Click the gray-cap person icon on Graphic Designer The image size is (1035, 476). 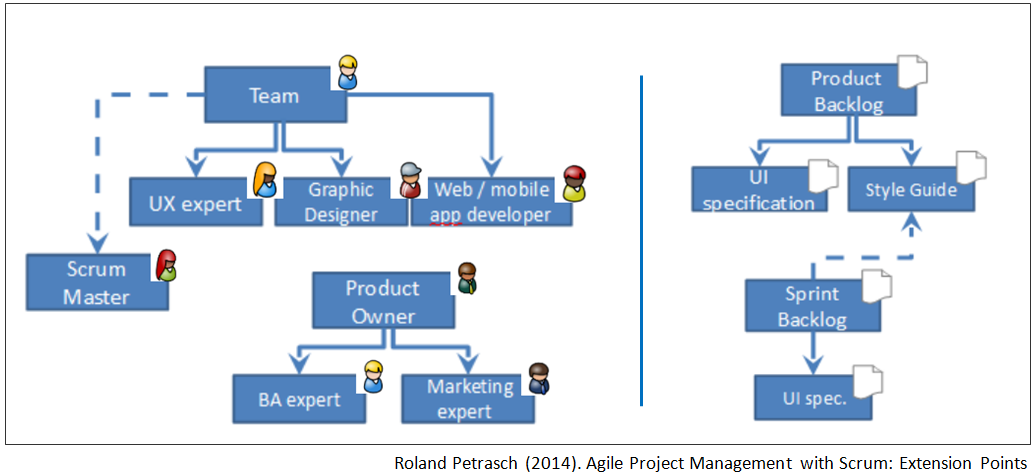(410, 181)
